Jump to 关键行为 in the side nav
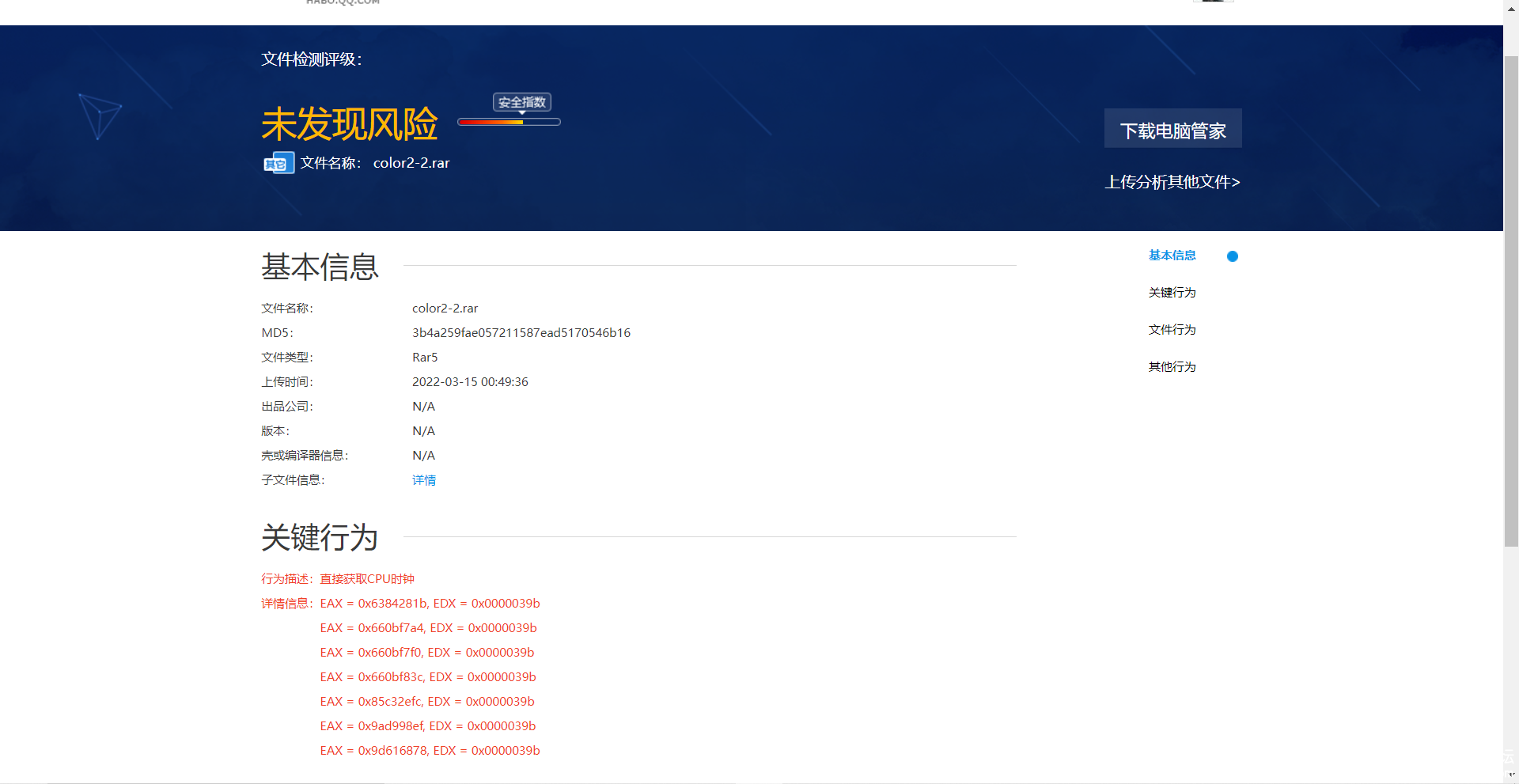 pos(1172,293)
